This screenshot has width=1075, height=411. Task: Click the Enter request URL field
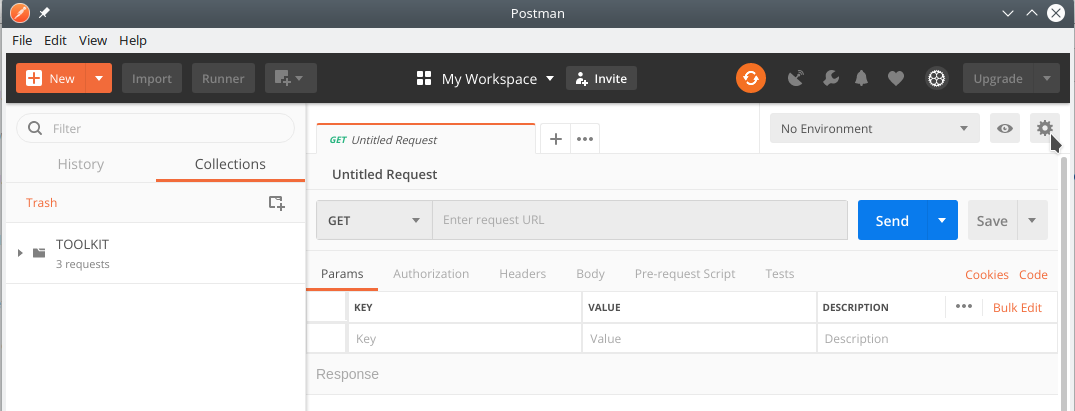coord(640,220)
